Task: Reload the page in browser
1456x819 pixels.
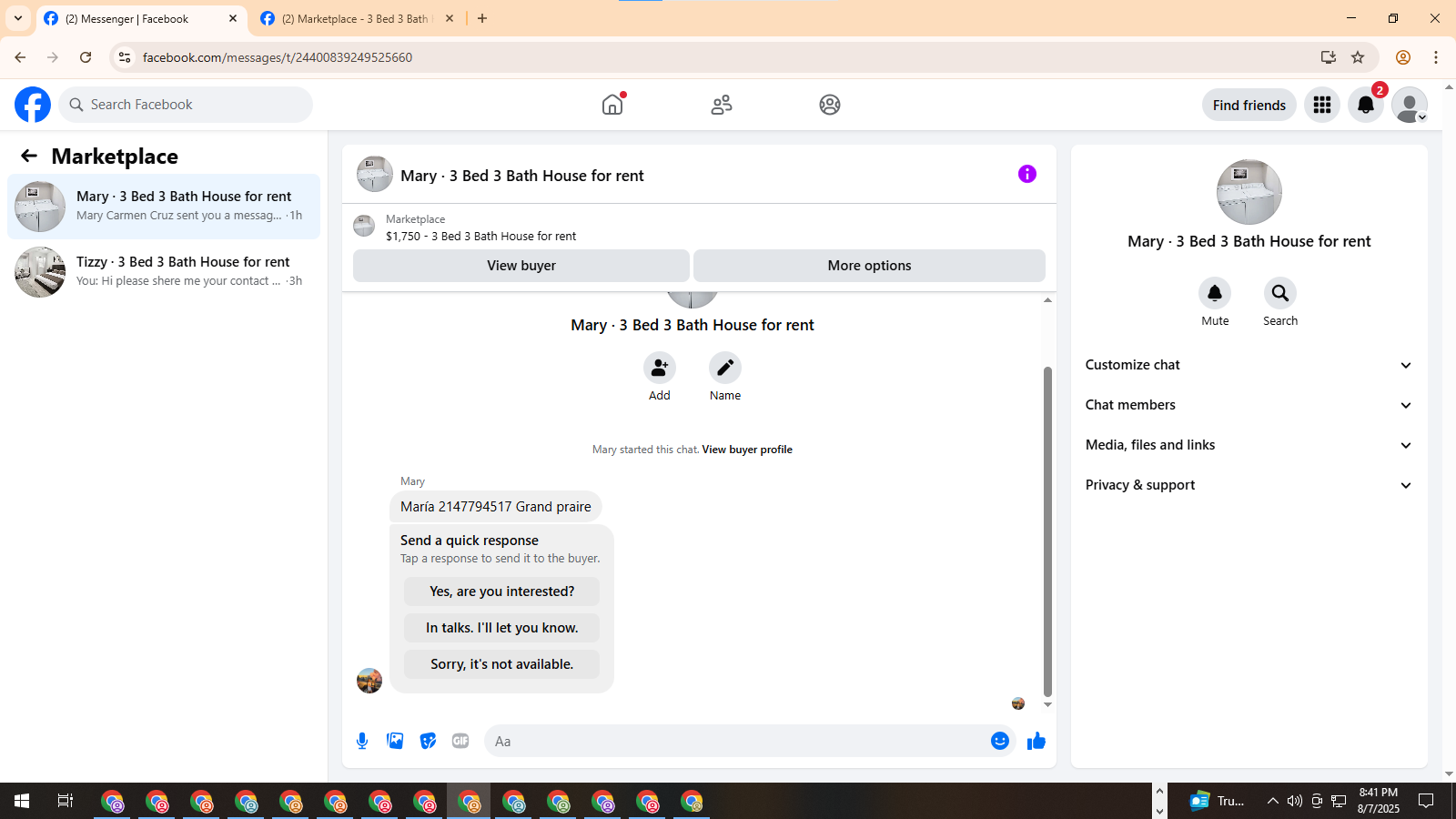Action: (x=86, y=57)
